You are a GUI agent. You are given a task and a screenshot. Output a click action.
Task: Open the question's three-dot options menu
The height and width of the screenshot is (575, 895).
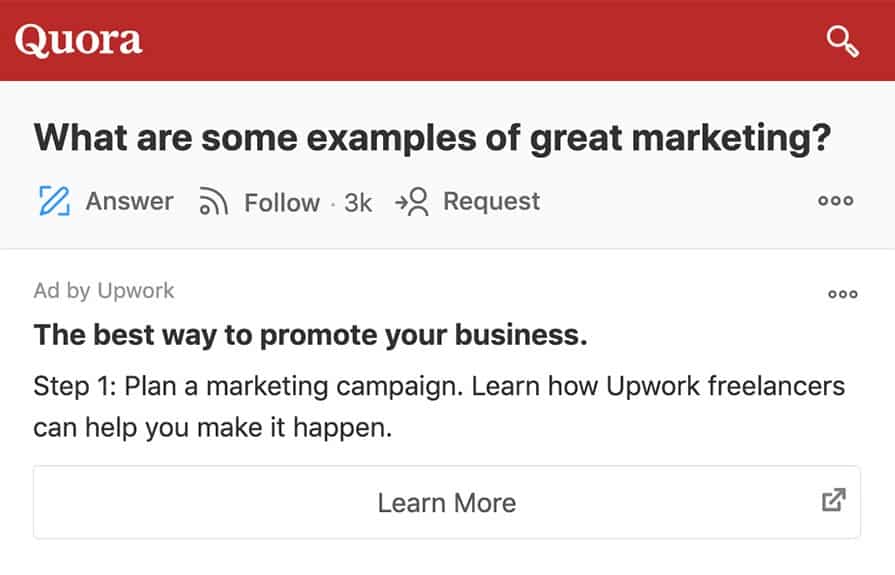click(x=836, y=201)
